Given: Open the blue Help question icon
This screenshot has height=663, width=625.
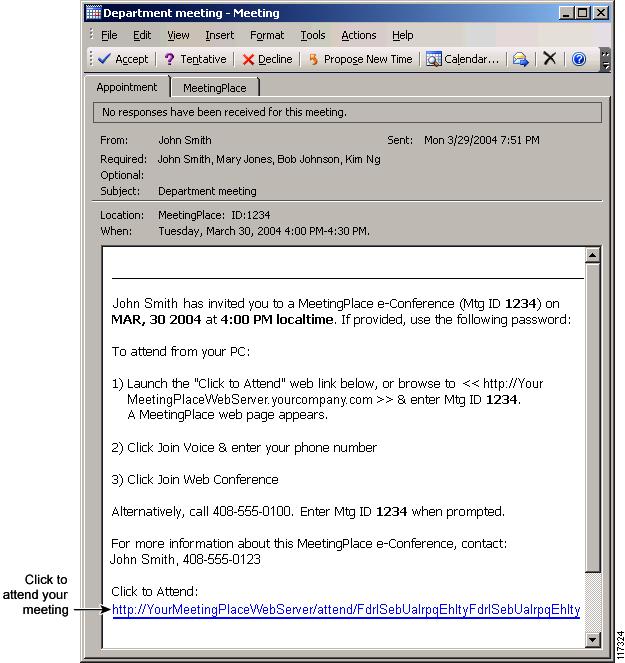Looking at the screenshot, I should [x=578, y=59].
